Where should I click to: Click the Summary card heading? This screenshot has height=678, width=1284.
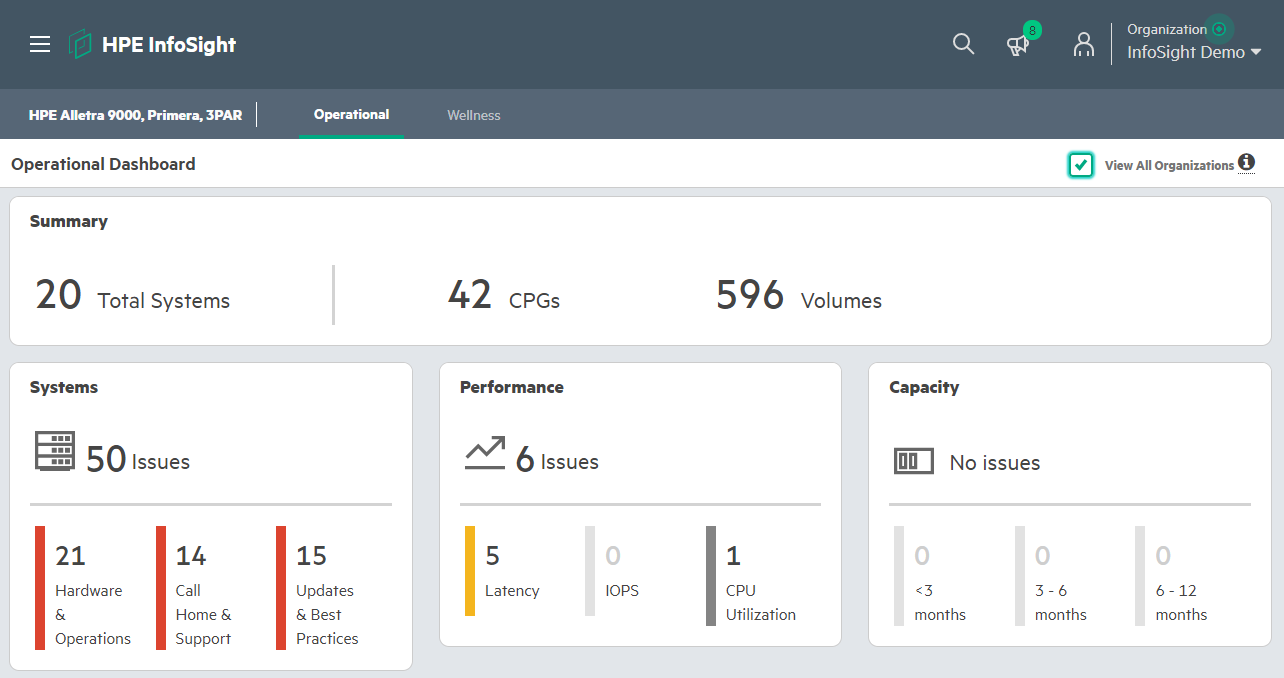(x=69, y=221)
